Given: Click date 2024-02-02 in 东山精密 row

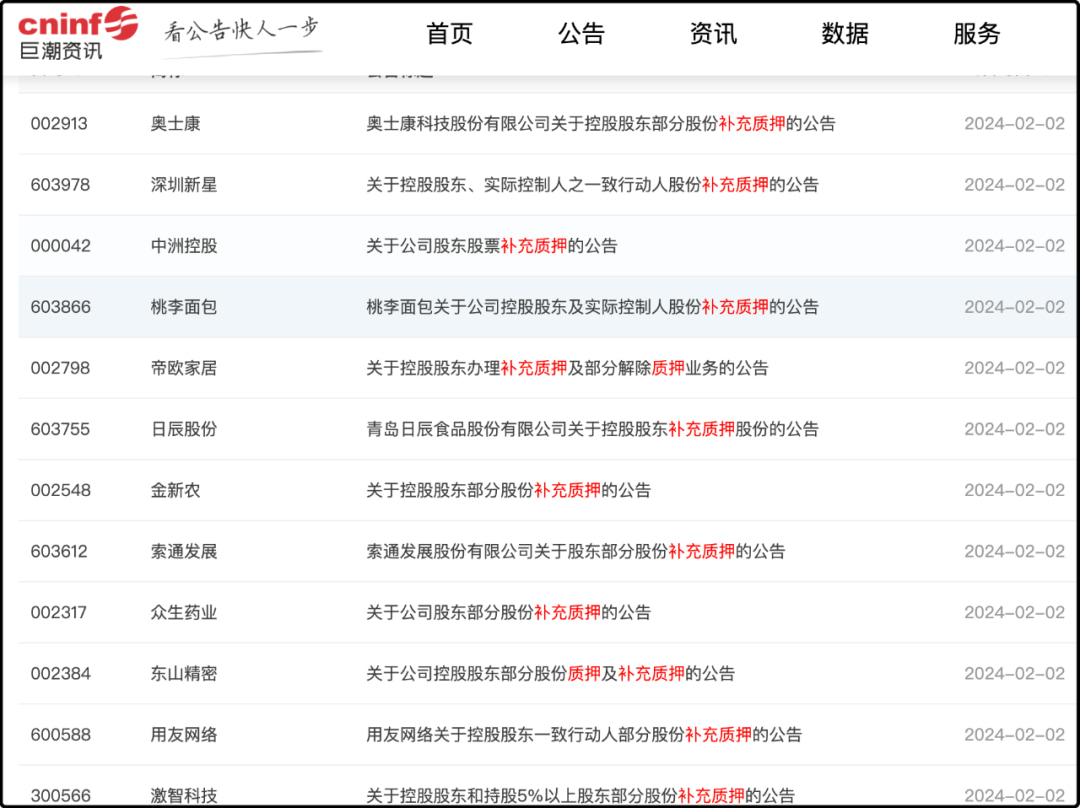Looking at the screenshot, I should tap(1014, 674).
